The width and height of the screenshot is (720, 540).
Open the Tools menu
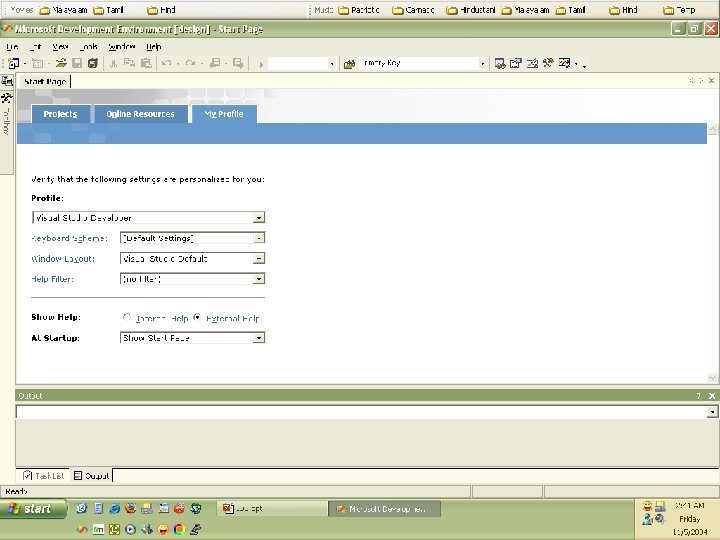tap(88, 46)
